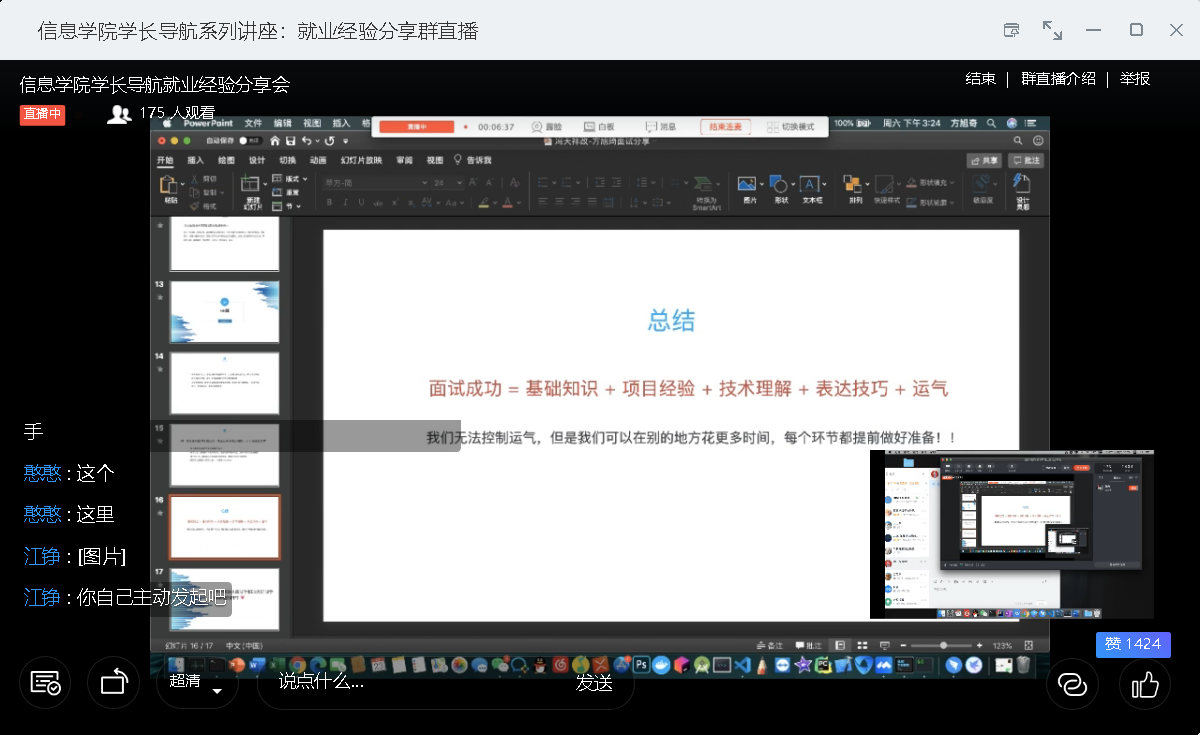Switch to the 插入 ribbon tab

(x=196, y=160)
